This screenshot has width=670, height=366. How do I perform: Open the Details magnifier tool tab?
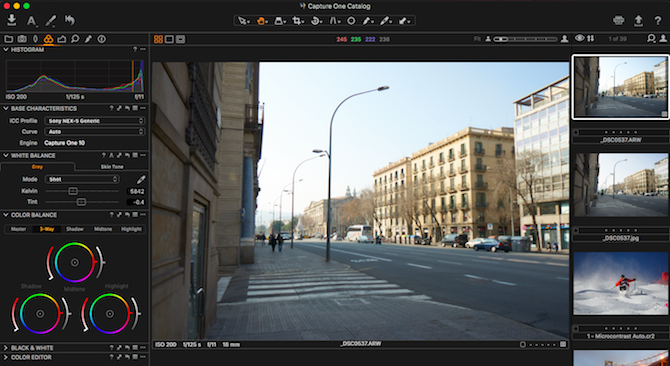pyautogui.click(x=75, y=39)
